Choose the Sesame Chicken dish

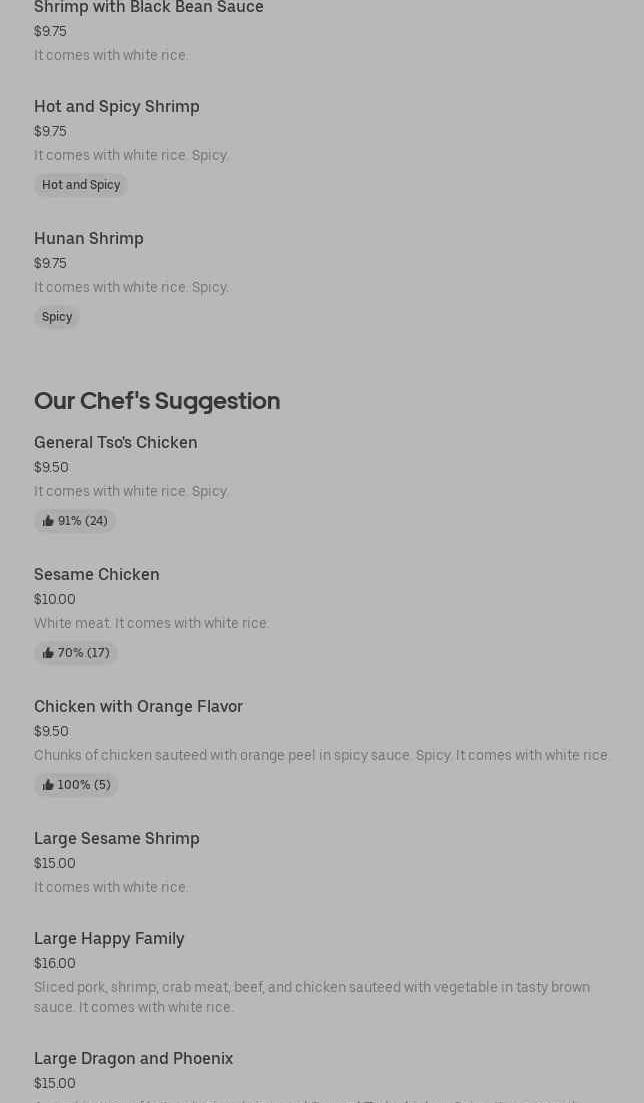(97, 574)
